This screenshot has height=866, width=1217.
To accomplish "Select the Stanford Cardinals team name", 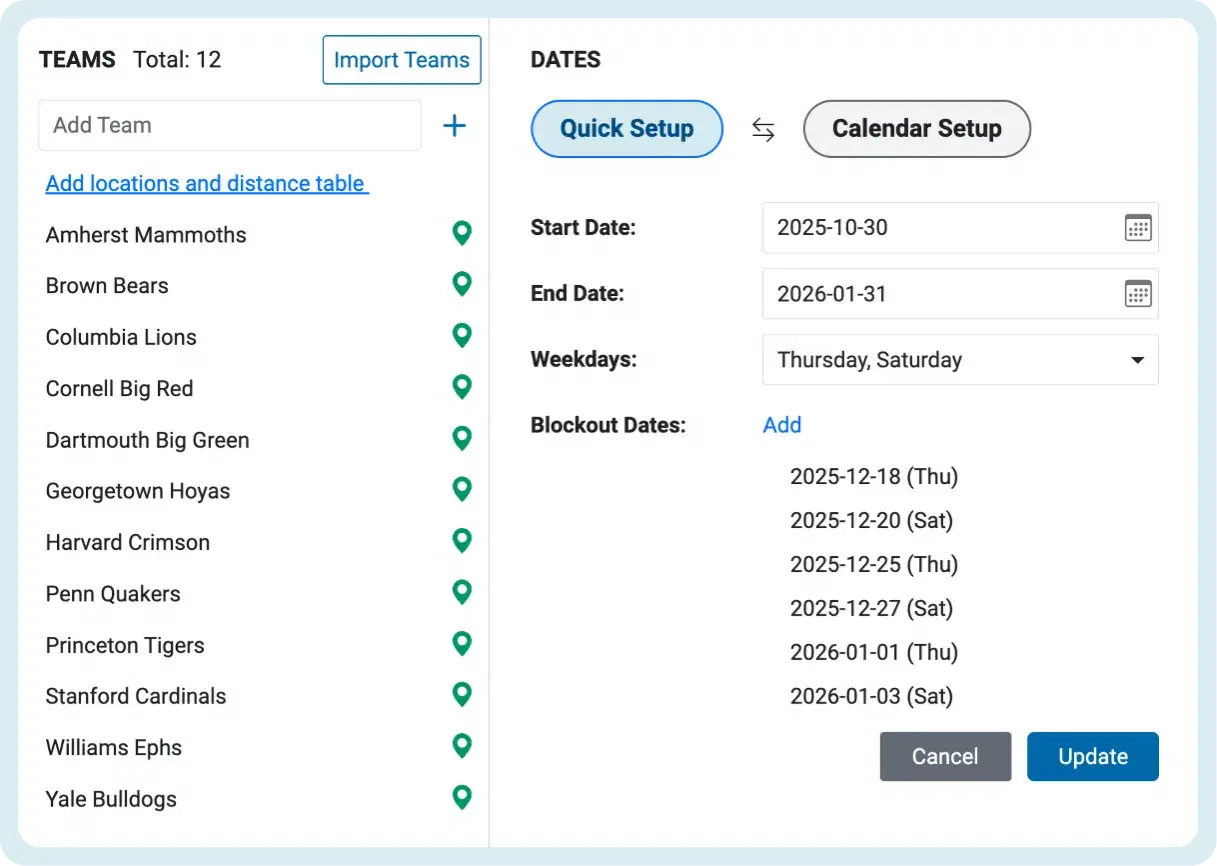I will 136,696.
